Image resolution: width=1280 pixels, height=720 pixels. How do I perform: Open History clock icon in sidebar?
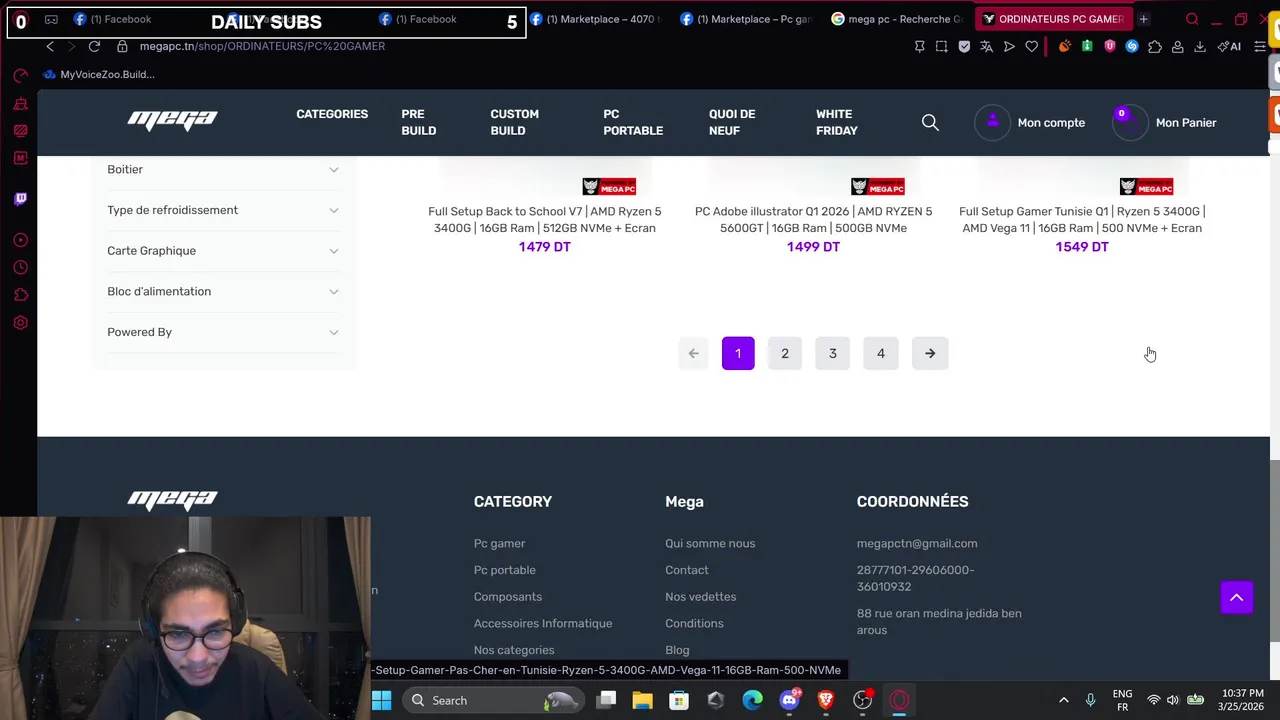click(20, 267)
